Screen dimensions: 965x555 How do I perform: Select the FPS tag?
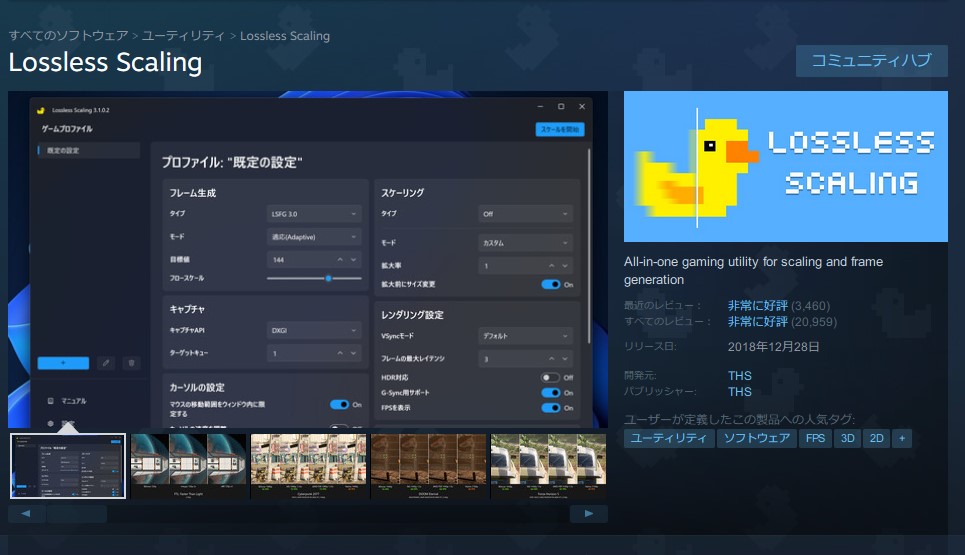pos(815,438)
